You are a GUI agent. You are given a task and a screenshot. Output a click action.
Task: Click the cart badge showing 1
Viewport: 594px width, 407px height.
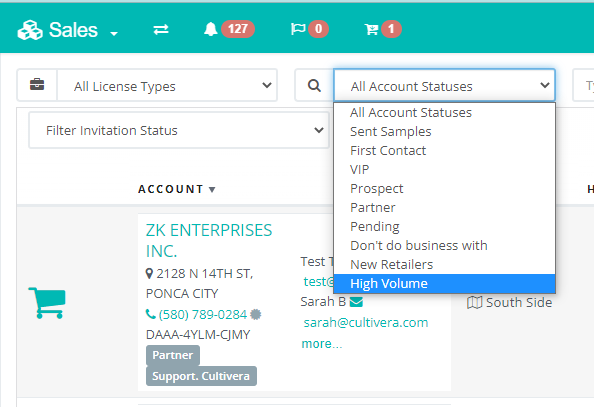click(x=391, y=29)
